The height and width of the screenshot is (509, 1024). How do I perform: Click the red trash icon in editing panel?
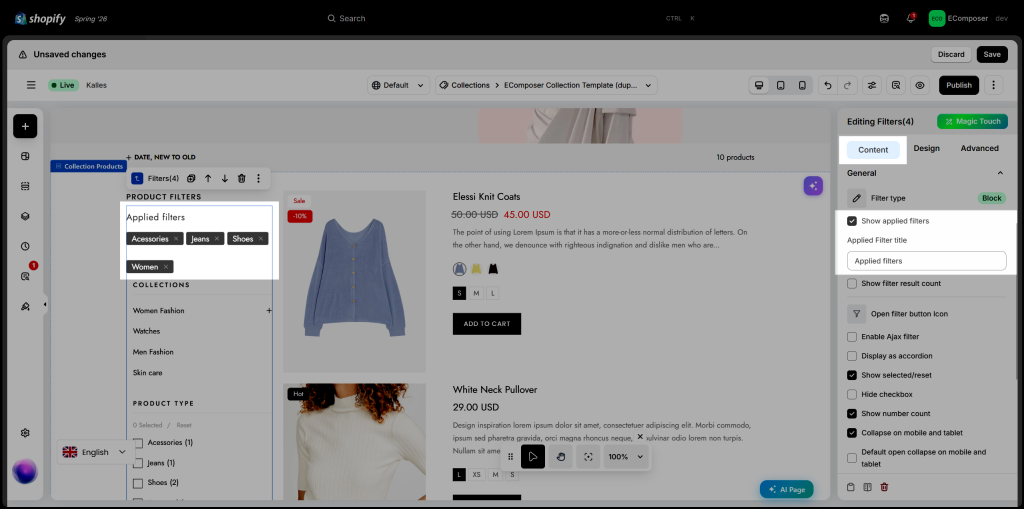884,487
